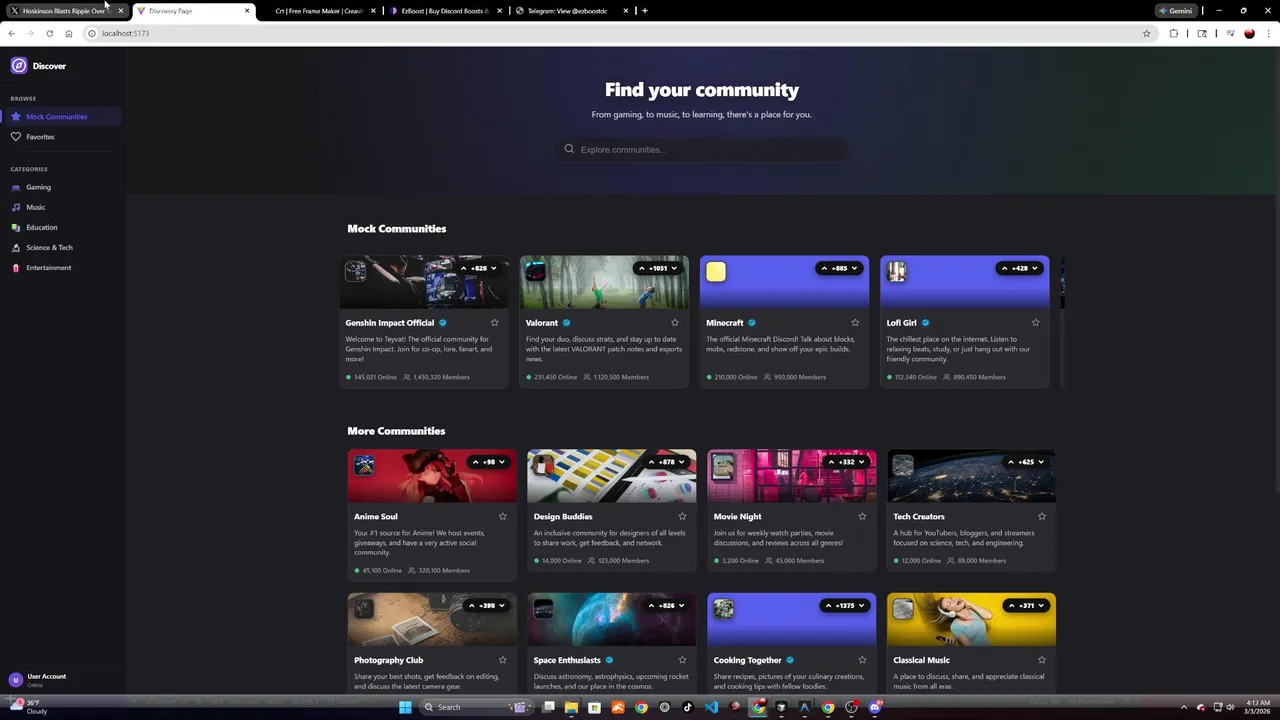Toggle favorite star on Valorant card
1280x720 pixels.
tap(675, 323)
